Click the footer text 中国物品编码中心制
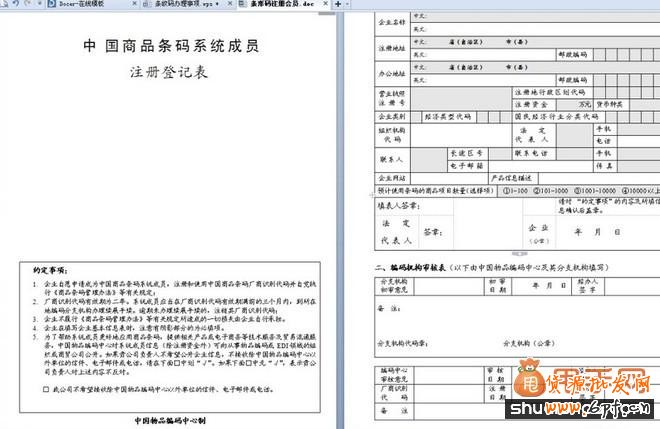Screen dimensions: 660x429 pos(170,420)
